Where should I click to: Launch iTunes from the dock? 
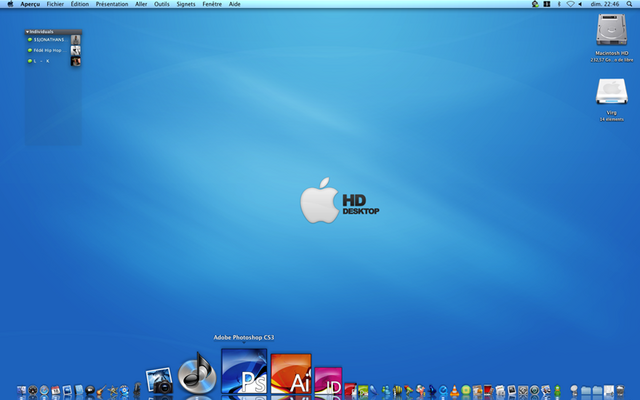[x=197, y=375]
